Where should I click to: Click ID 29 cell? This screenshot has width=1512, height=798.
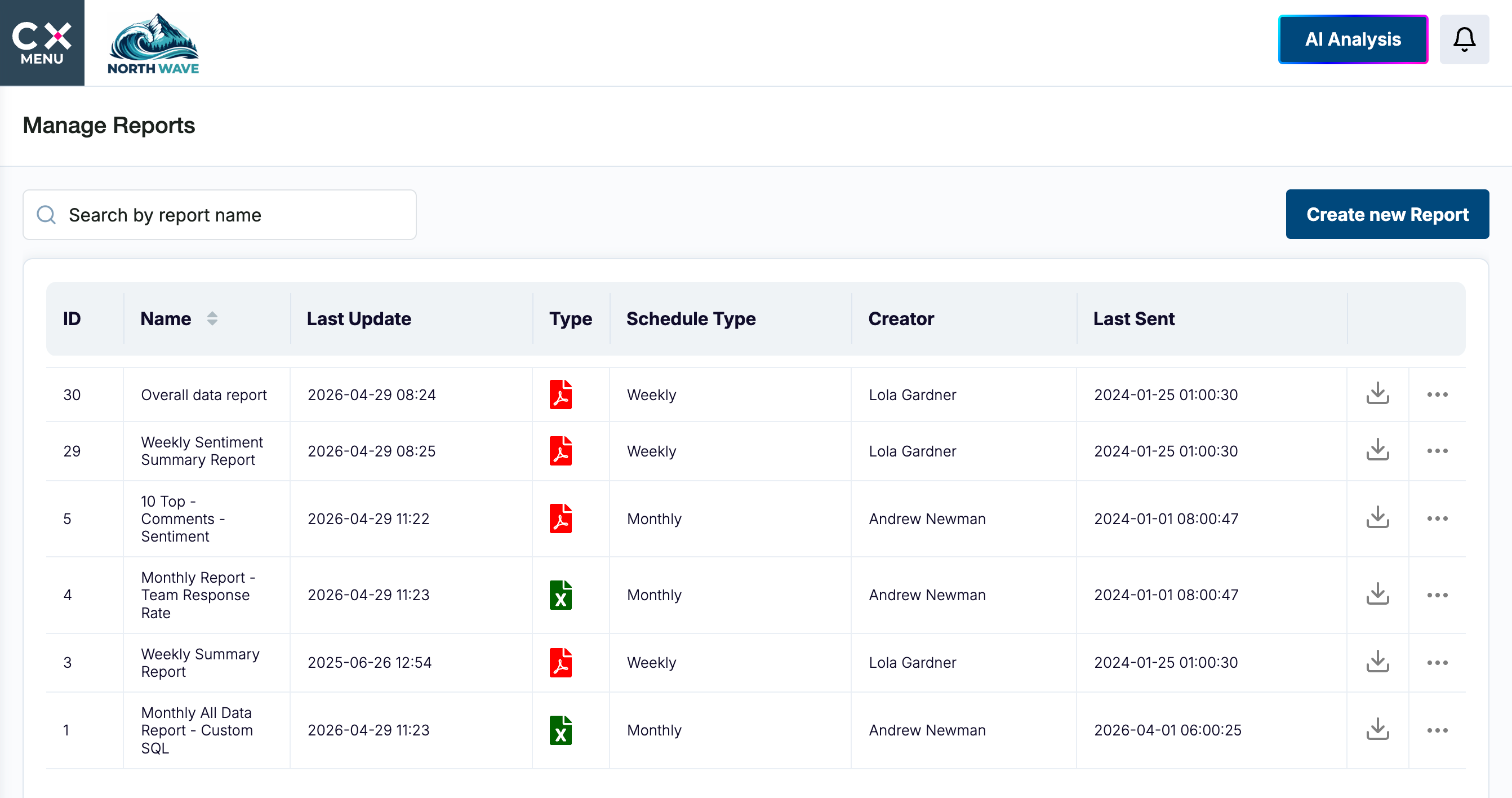click(x=72, y=451)
